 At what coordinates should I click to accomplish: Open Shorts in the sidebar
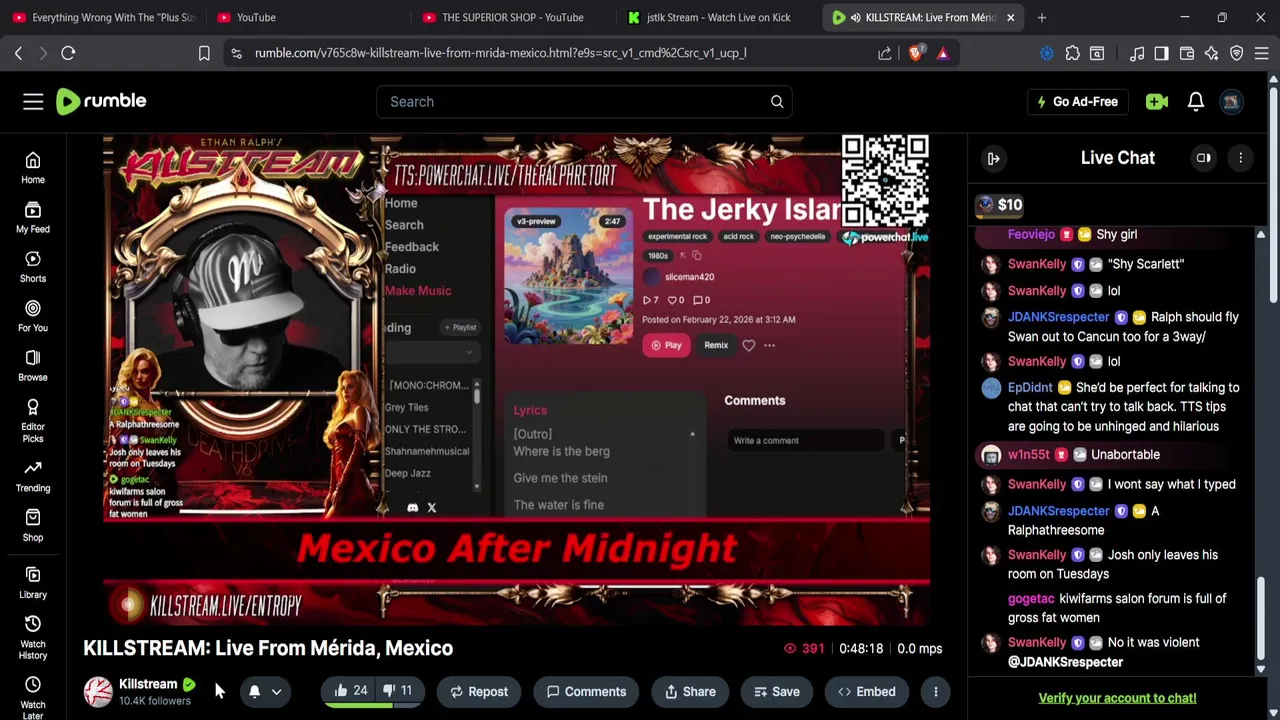click(x=33, y=266)
